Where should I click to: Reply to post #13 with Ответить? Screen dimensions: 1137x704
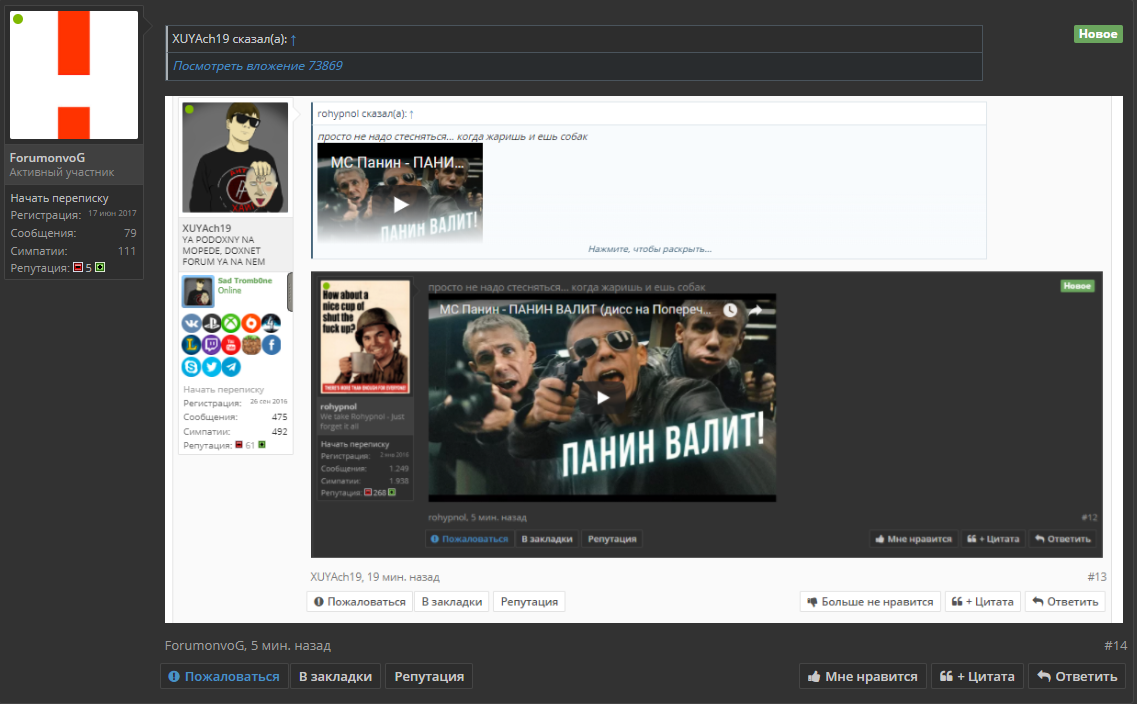[x=1065, y=602]
